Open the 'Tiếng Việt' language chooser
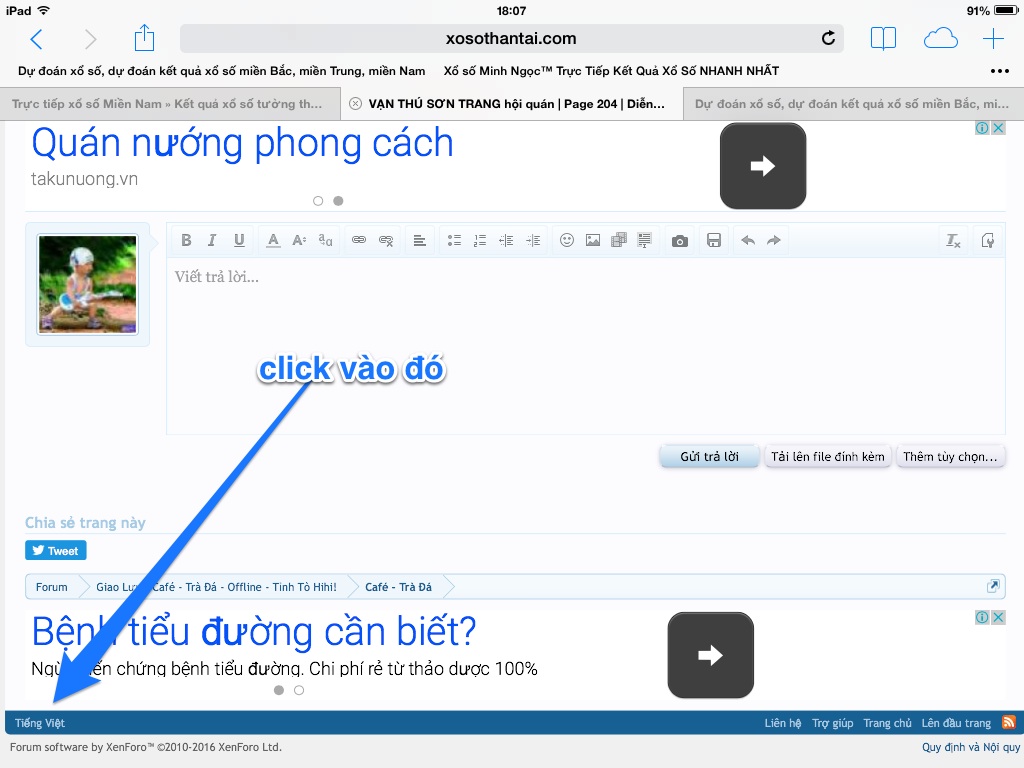This screenshot has height=768, width=1024. (x=40, y=723)
